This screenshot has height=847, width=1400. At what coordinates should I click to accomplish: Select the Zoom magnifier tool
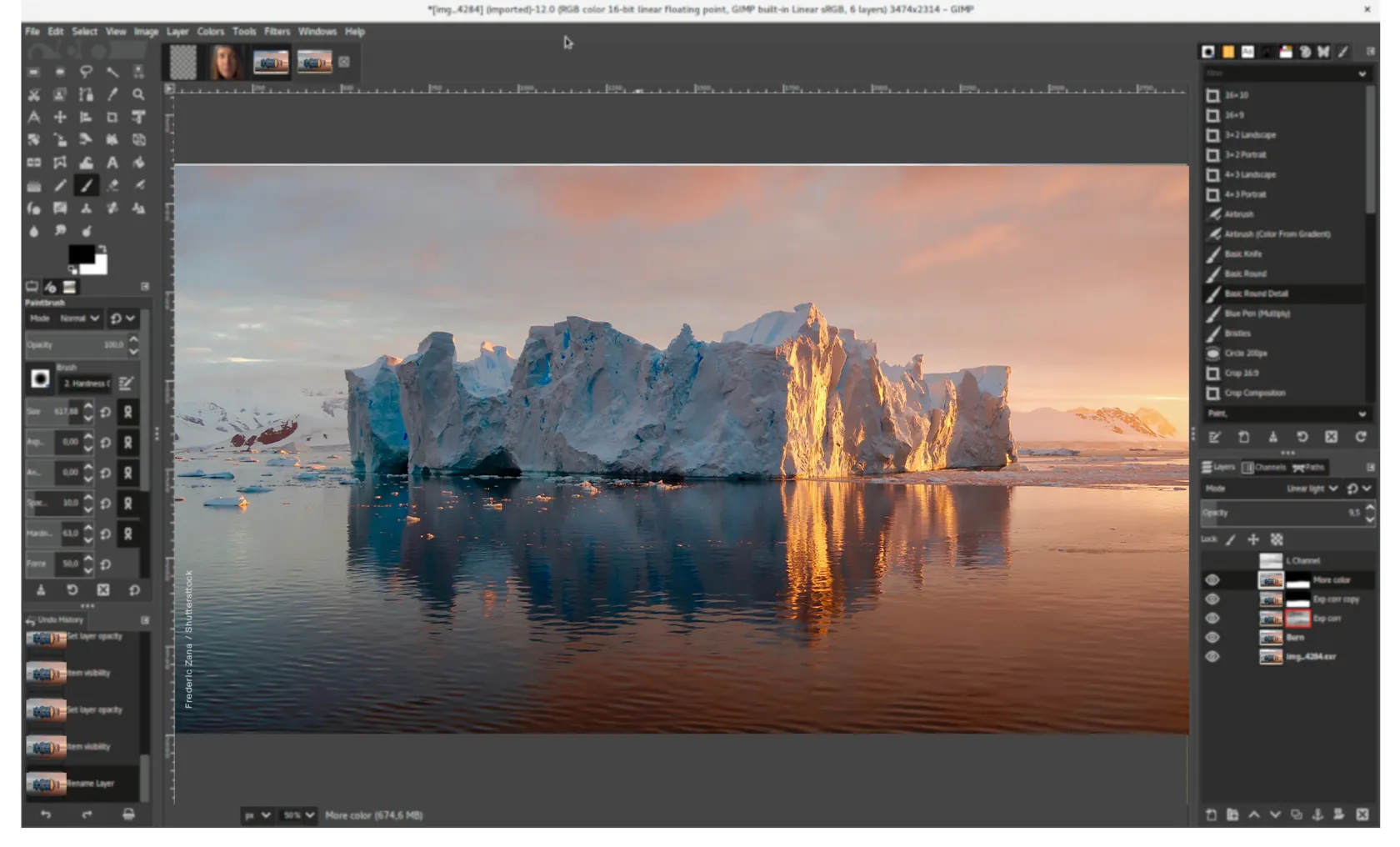point(138,94)
